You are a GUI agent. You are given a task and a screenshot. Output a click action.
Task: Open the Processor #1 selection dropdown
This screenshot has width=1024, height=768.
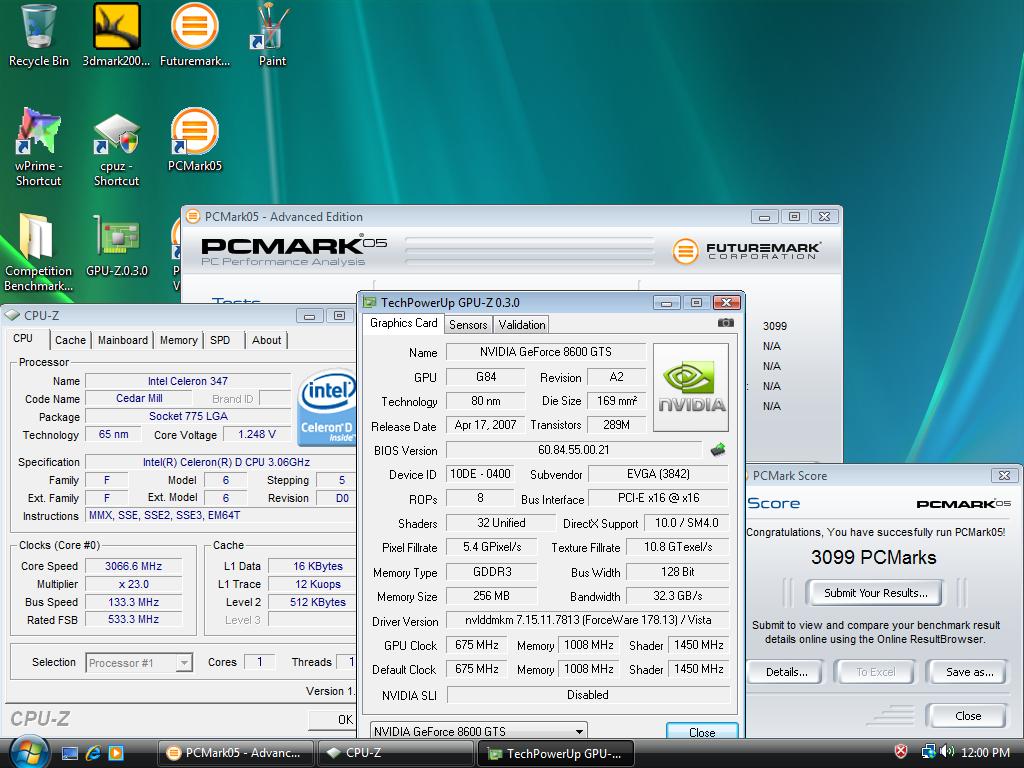[138, 663]
